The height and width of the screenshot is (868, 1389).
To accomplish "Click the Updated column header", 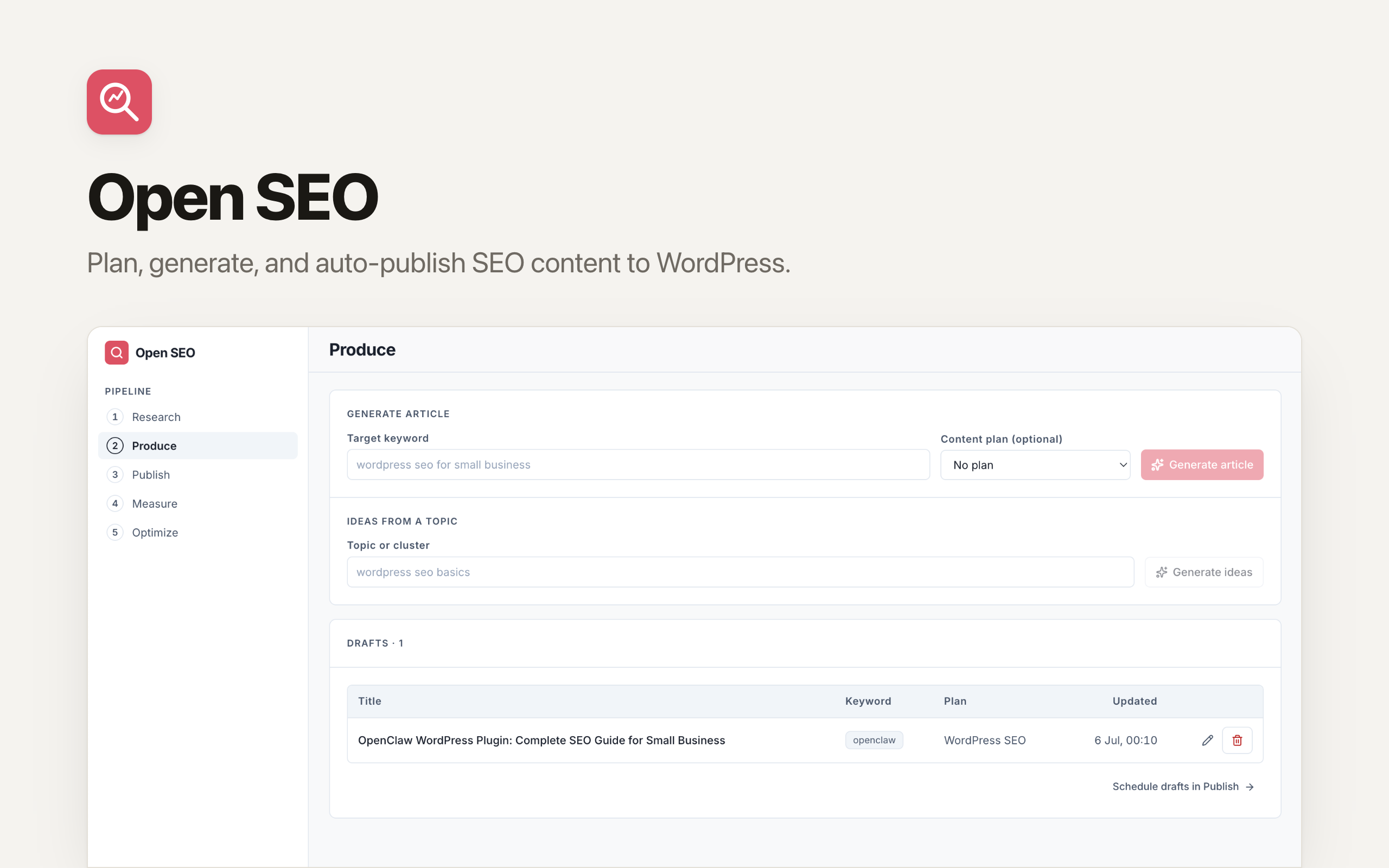I will click(x=1135, y=701).
